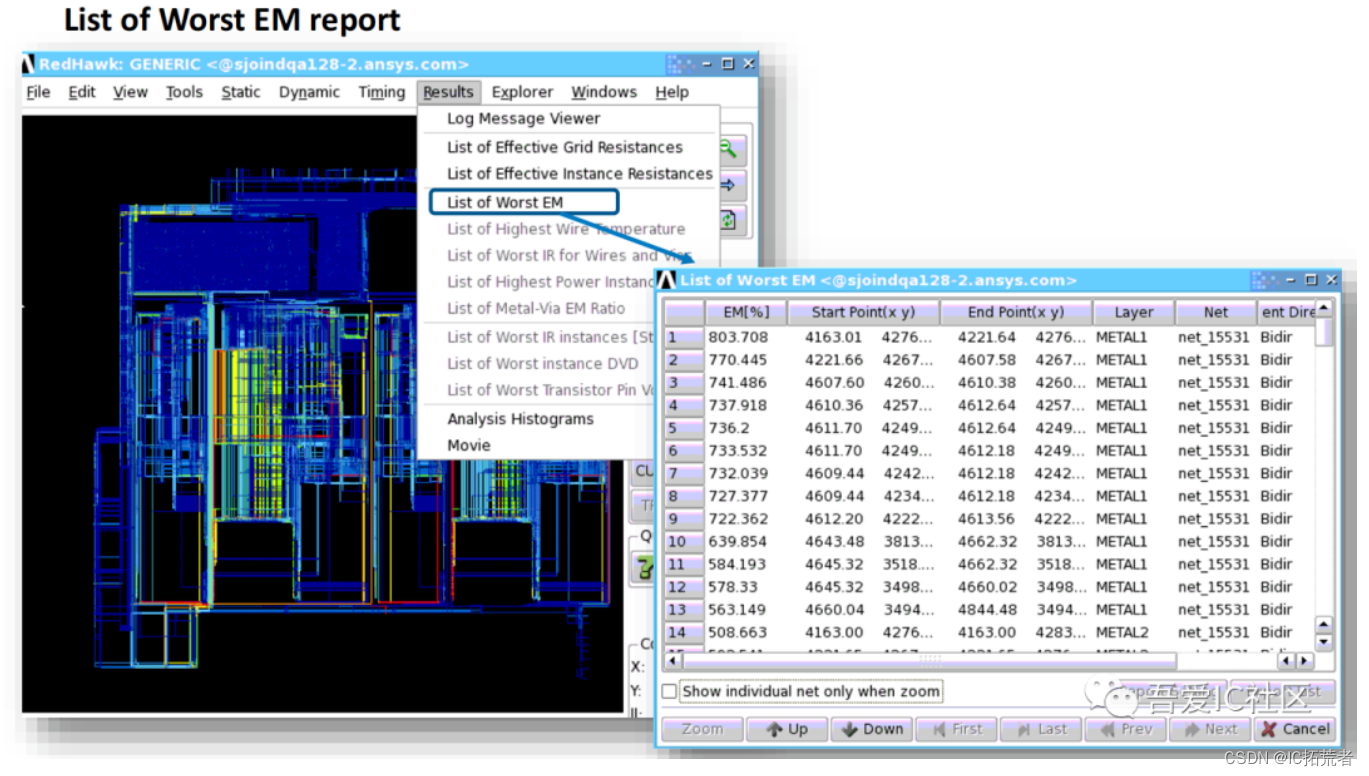Click the horizontal scrollbar left arrow
1369x776 pixels.
click(673, 661)
